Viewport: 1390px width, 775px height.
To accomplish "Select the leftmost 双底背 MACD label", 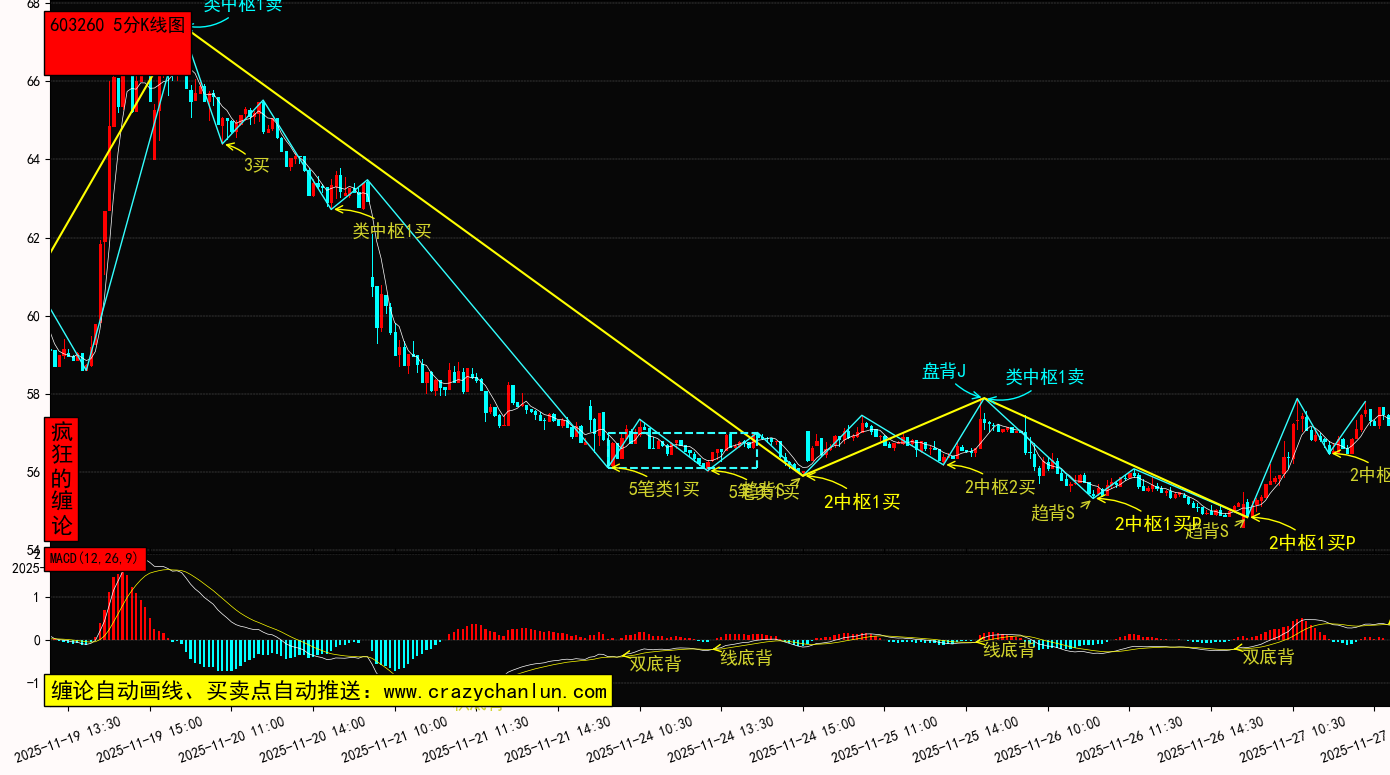I will pos(655,662).
